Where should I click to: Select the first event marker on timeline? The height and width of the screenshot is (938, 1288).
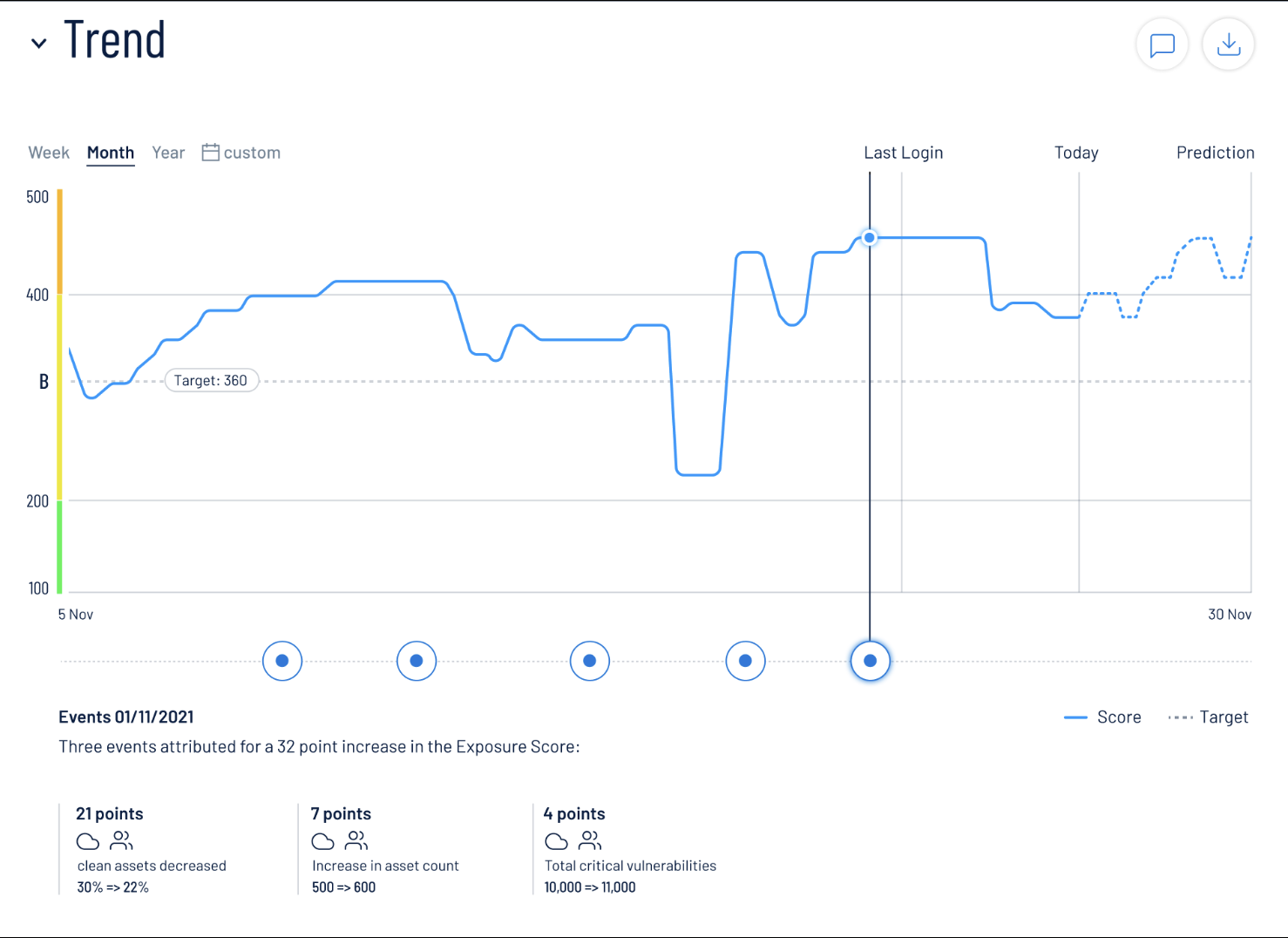click(x=282, y=661)
